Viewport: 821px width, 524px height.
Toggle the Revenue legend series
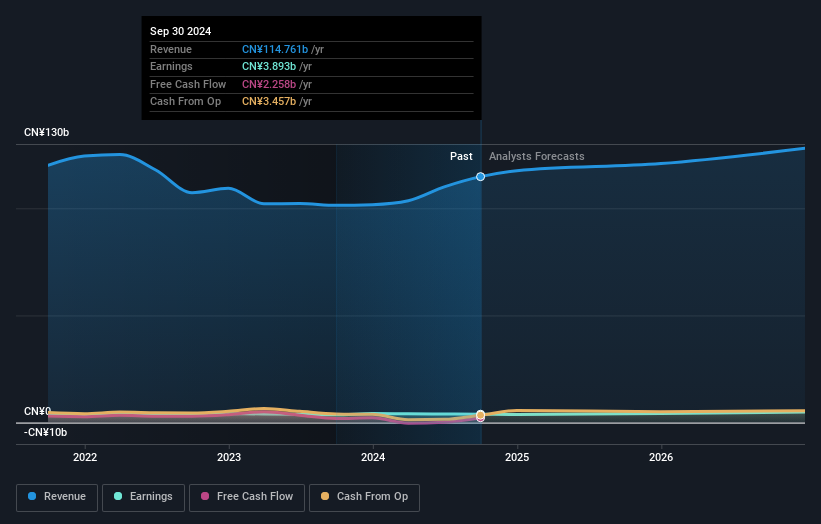pyautogui.click(x=57, y=497)
